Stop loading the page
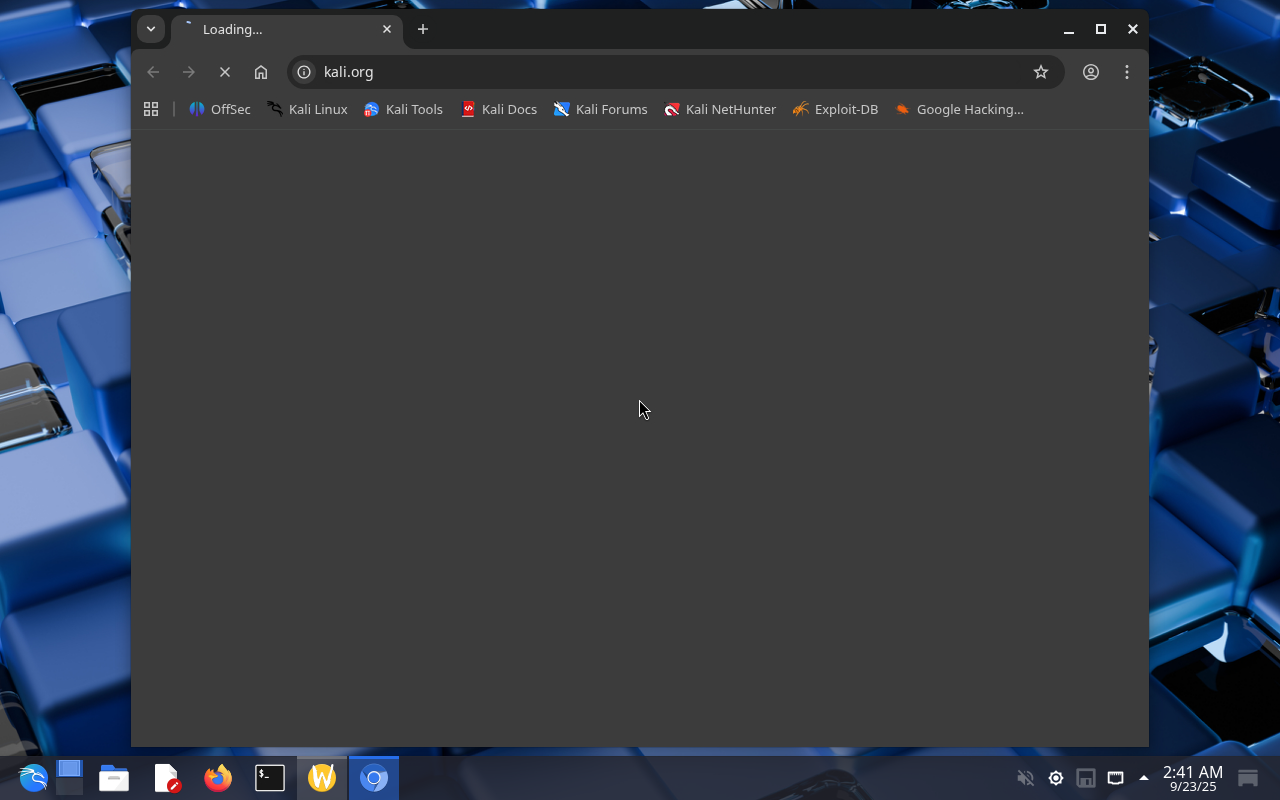Screen dimensions: 1280x800 coord(225,72)
